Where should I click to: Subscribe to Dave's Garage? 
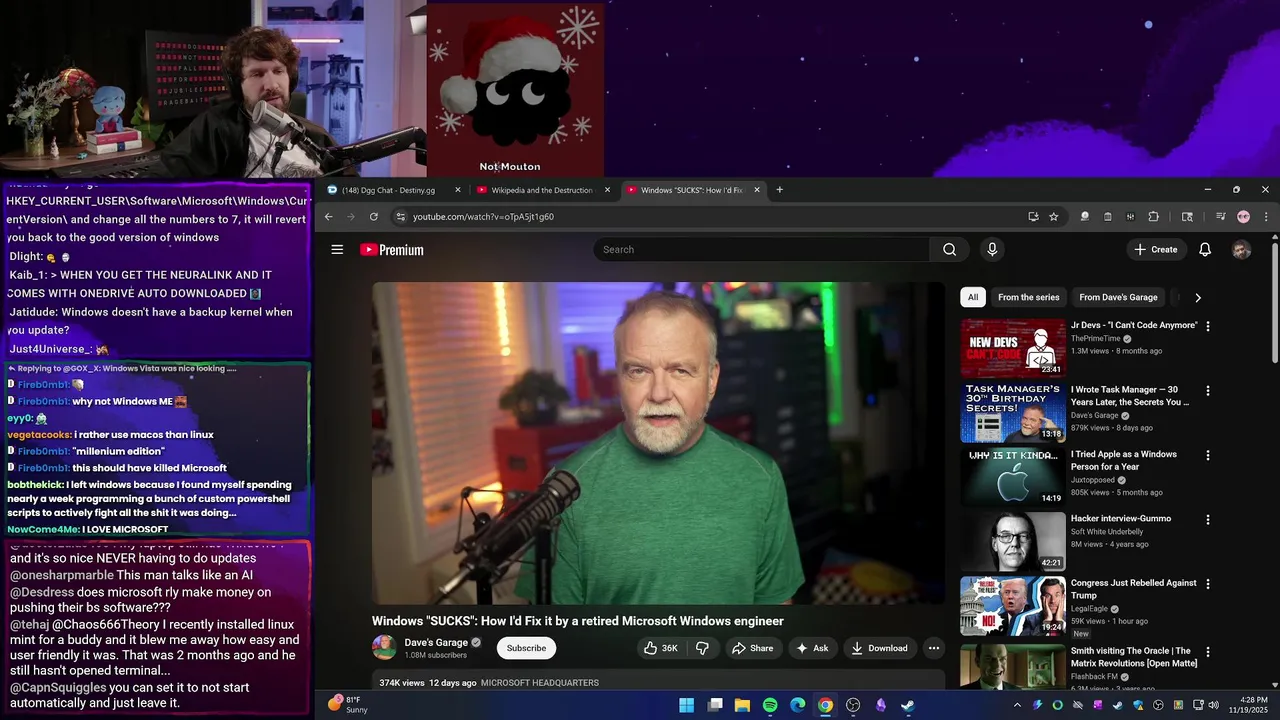coord(526,648)
